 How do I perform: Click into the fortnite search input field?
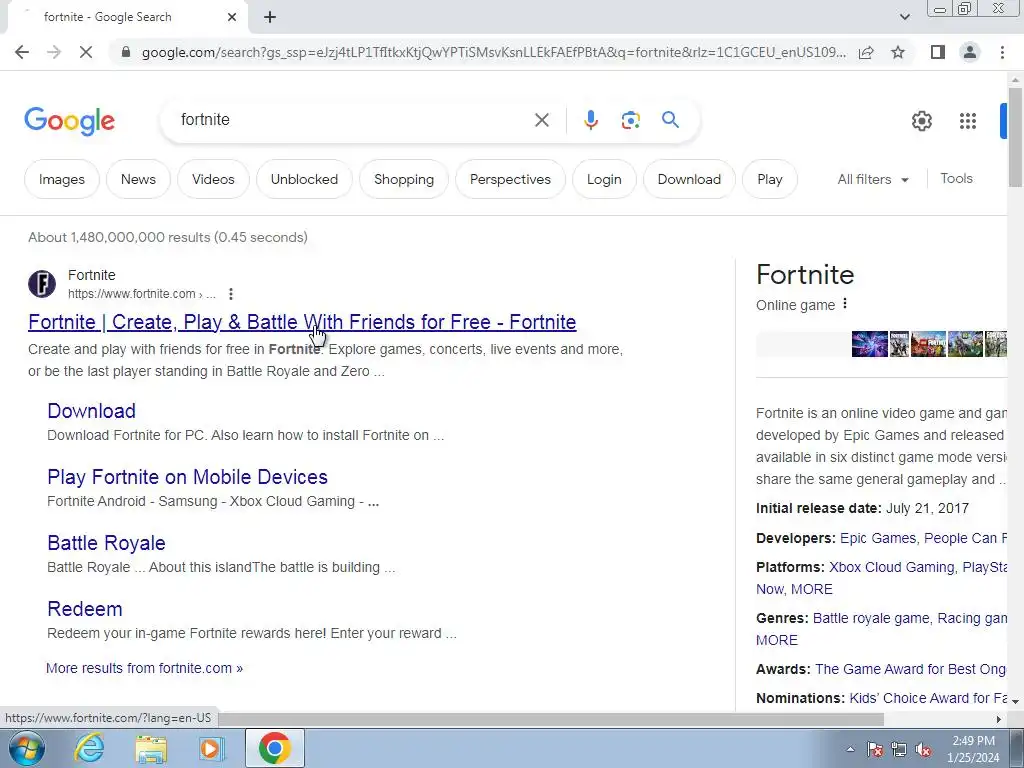click(353, 120)
